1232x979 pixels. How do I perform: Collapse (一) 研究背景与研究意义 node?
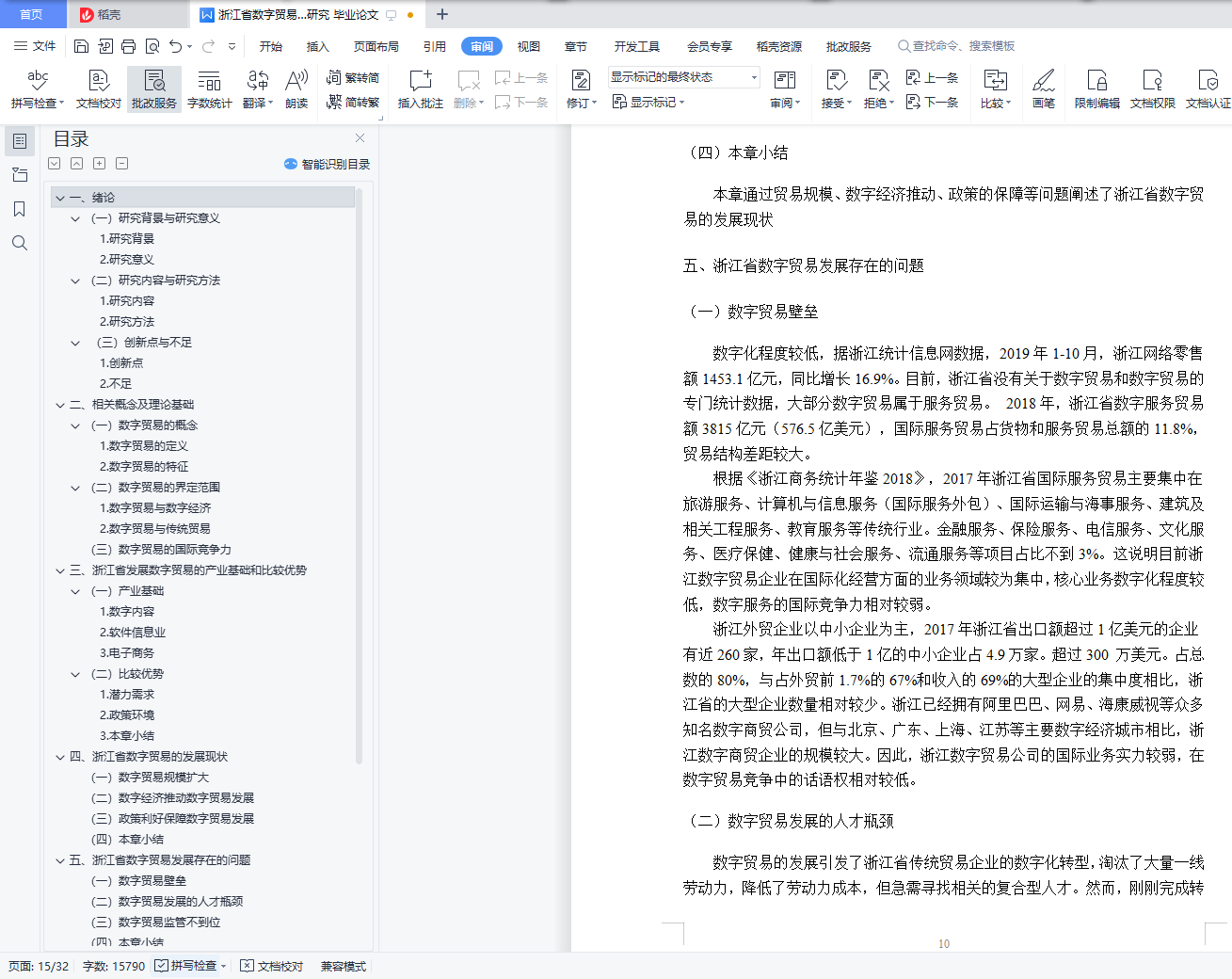pyautogui.click(x=75, y=218)
